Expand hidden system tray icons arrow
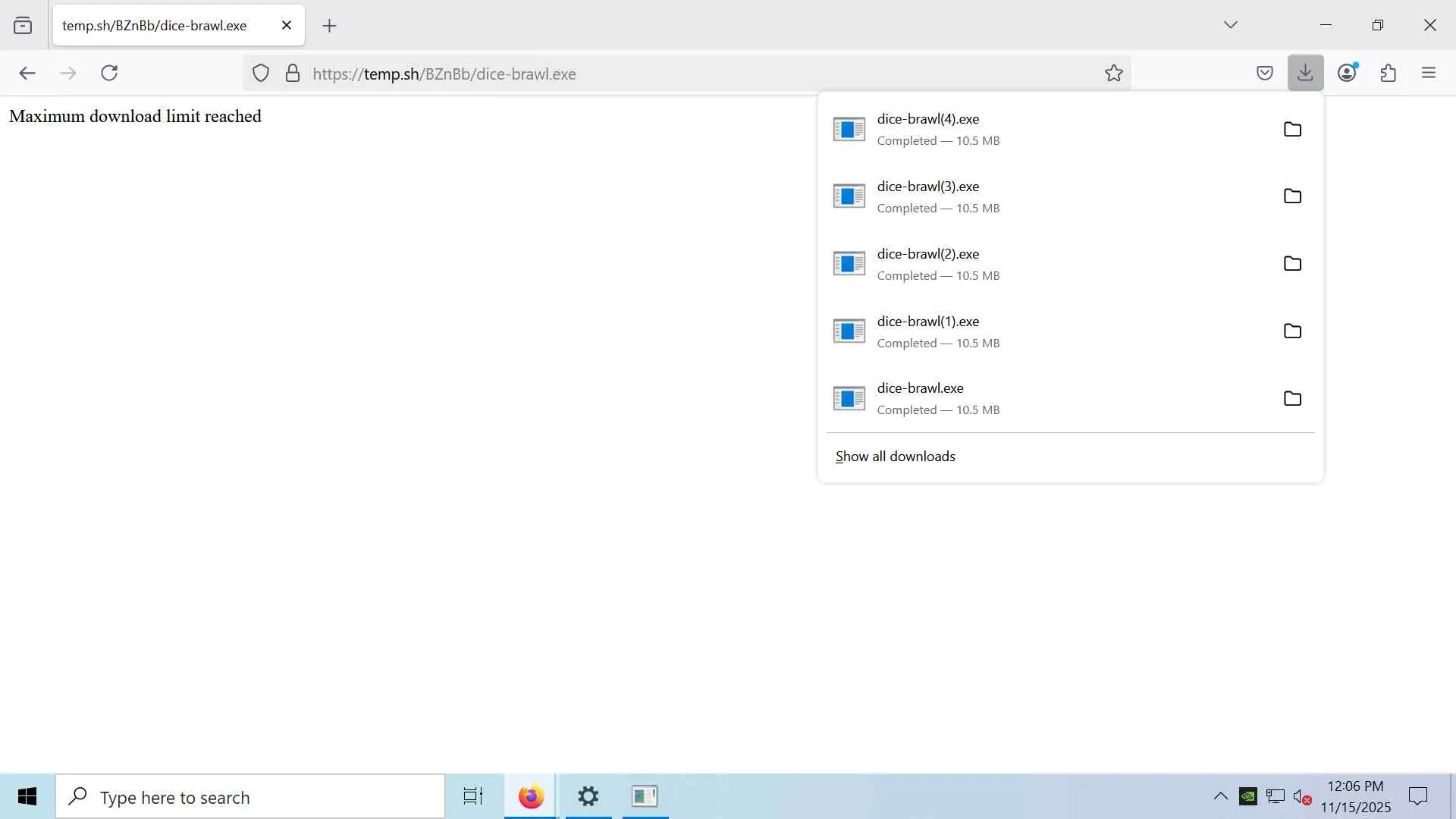Viewport: 1456px width, 819px height. point(1220,796)
